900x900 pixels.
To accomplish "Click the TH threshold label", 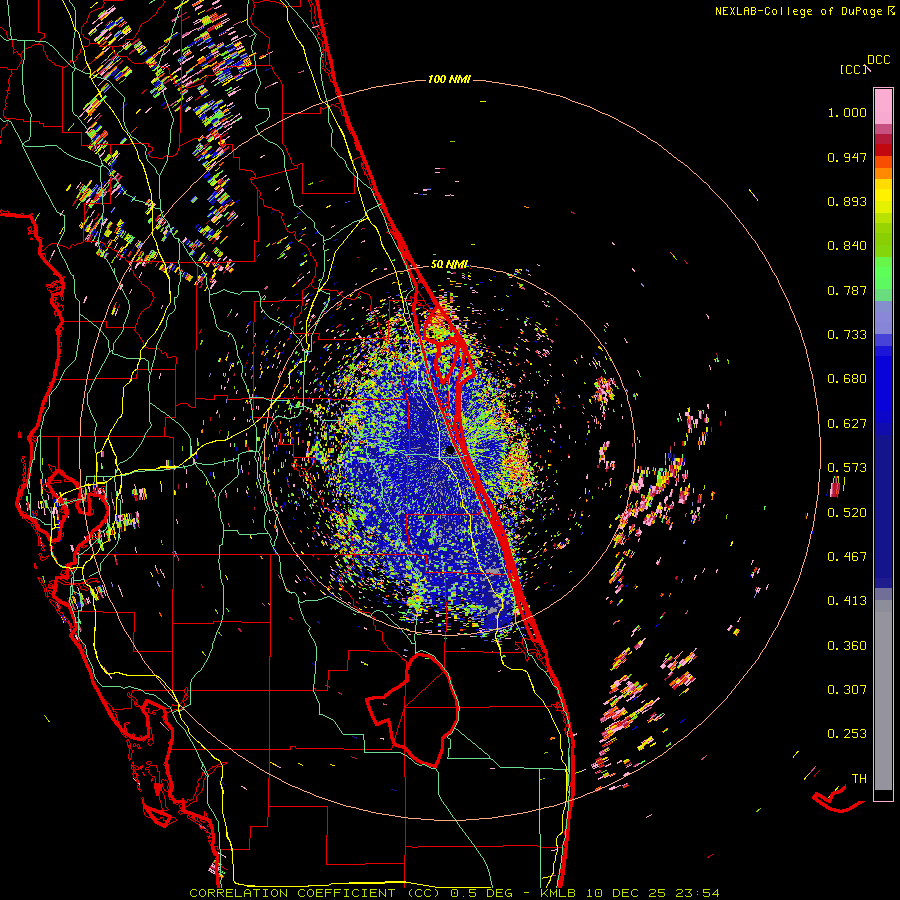I will click(859, 779).
